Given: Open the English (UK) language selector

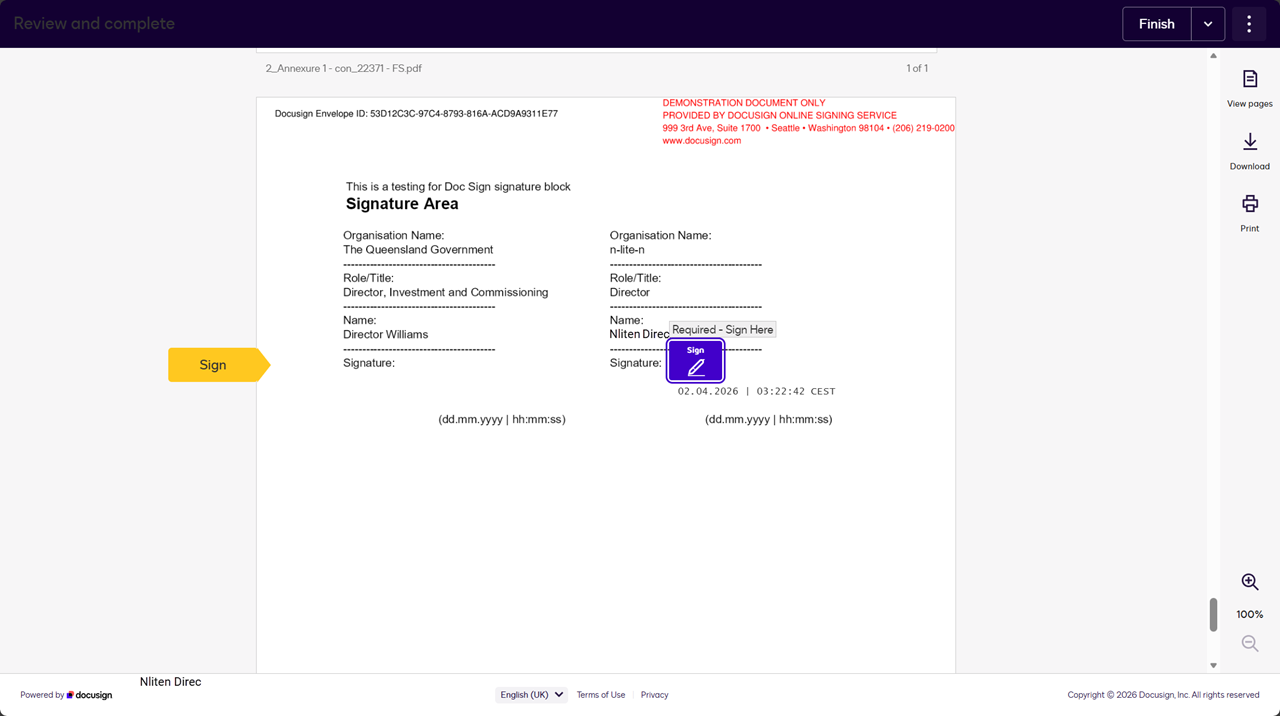Looking at the screenshot, I should pyautogui.click(x=531, y=695).
